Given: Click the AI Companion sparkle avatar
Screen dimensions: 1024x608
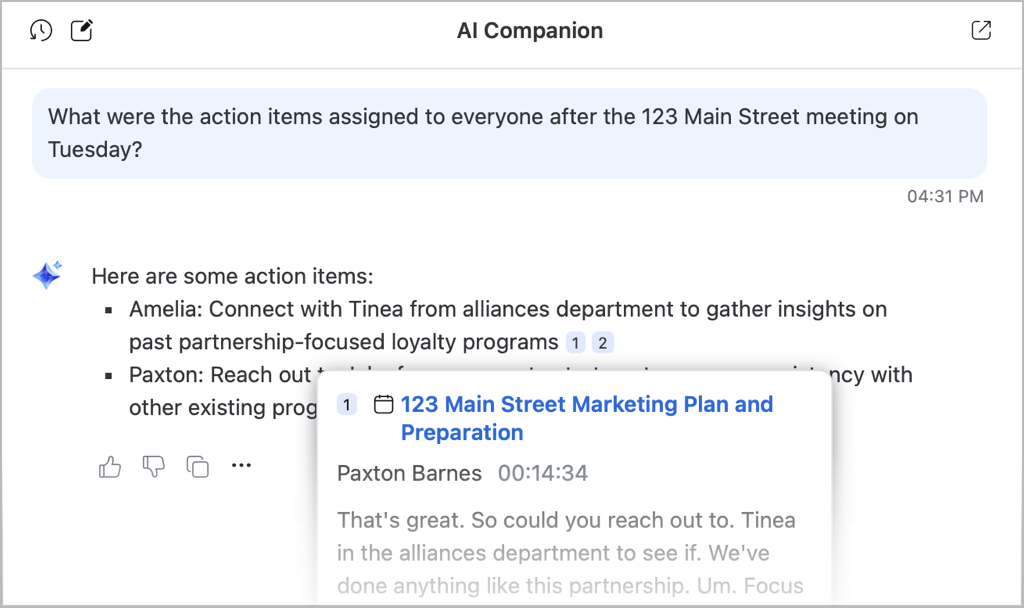Looking at the screenshot, I should point(46,274).
